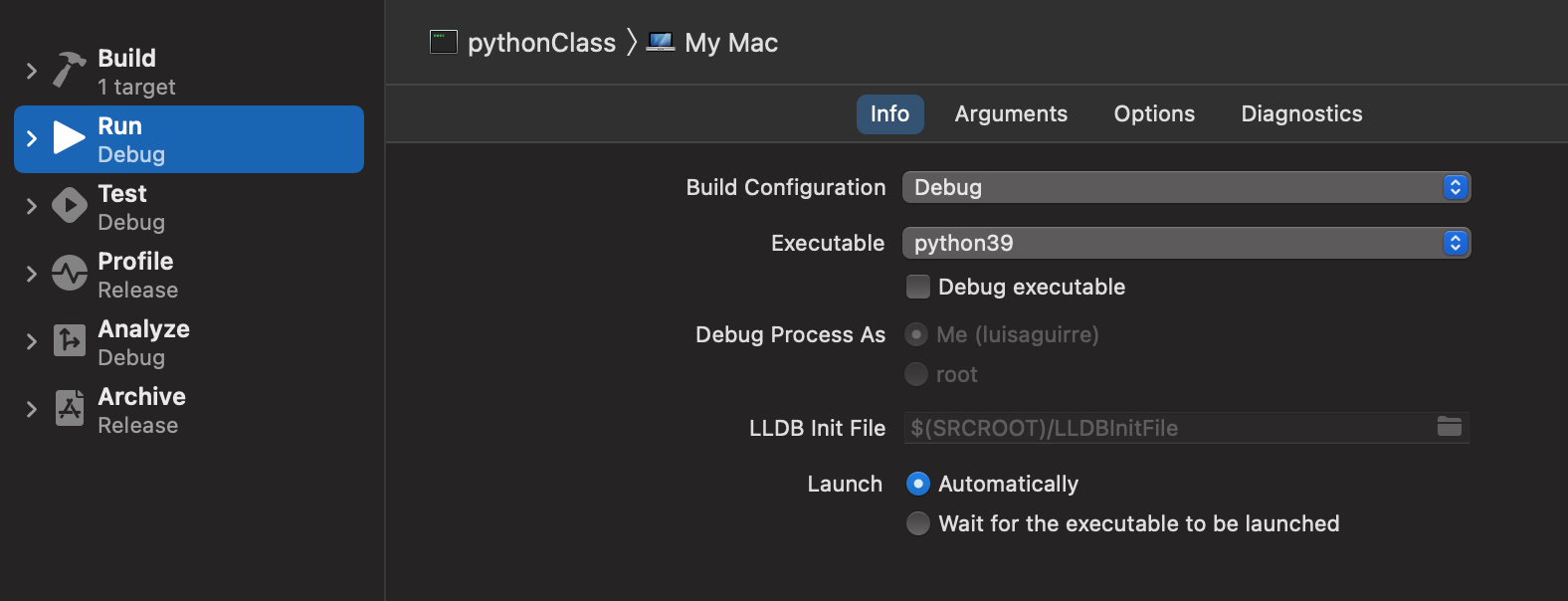The image size is (1568, 601).
Task: Click the Build hammer icon
Action: point(69,71)
